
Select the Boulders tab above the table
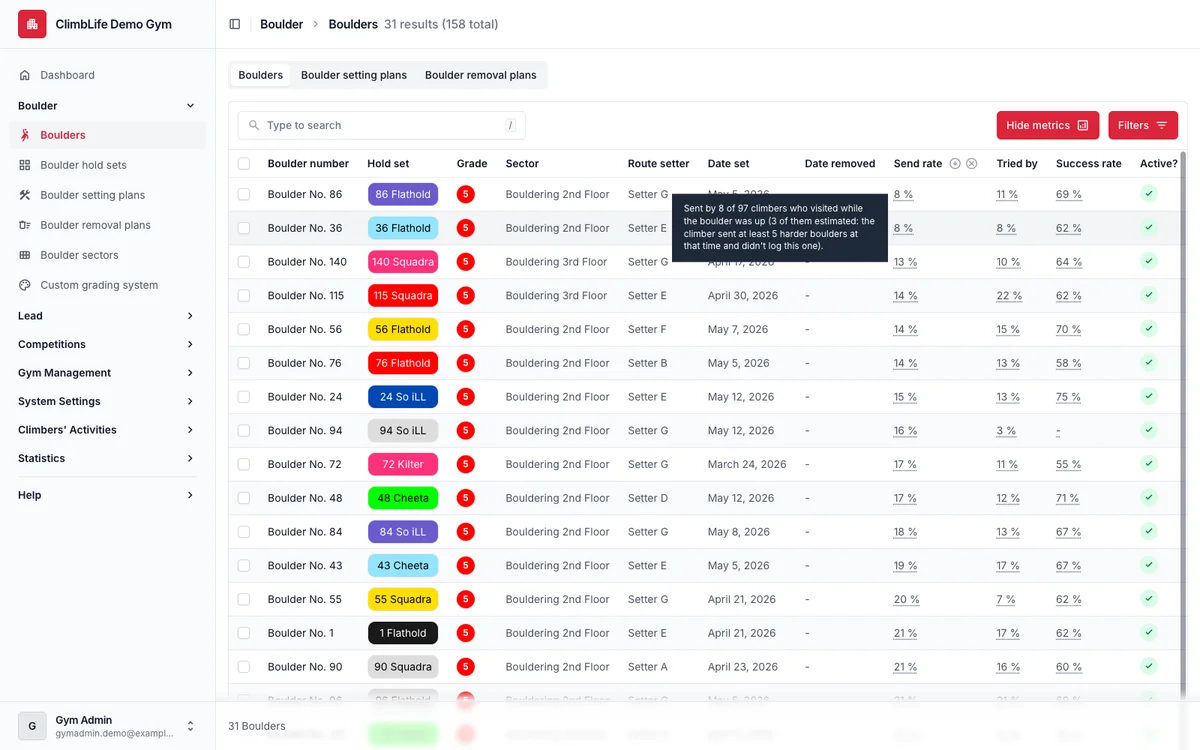click(x=261, y=75)
